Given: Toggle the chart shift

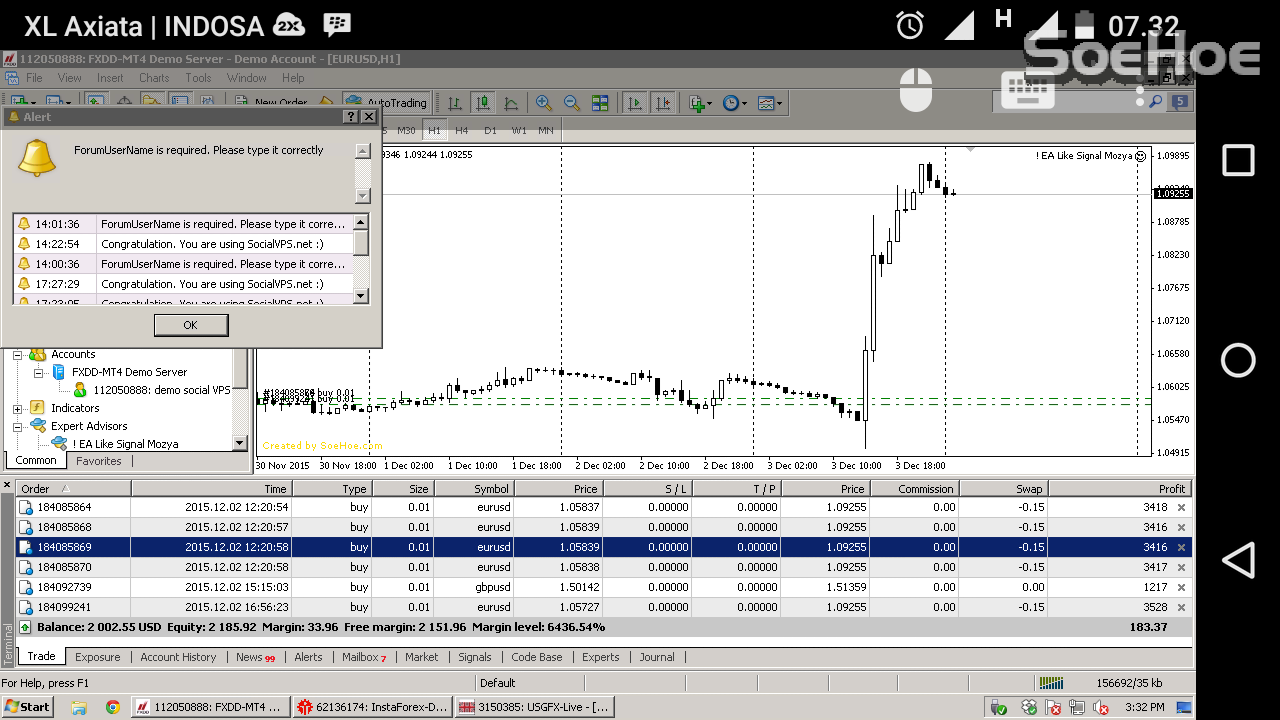Looking at the screenshot, I should coord(661,102).
